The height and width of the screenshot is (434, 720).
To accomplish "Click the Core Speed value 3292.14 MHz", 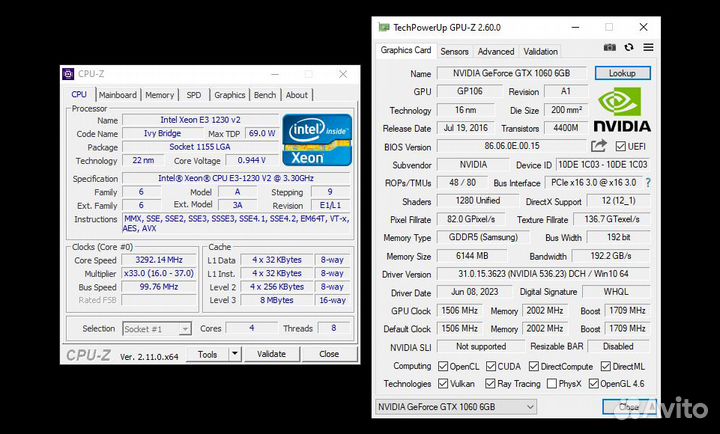I will pos(159,260).
